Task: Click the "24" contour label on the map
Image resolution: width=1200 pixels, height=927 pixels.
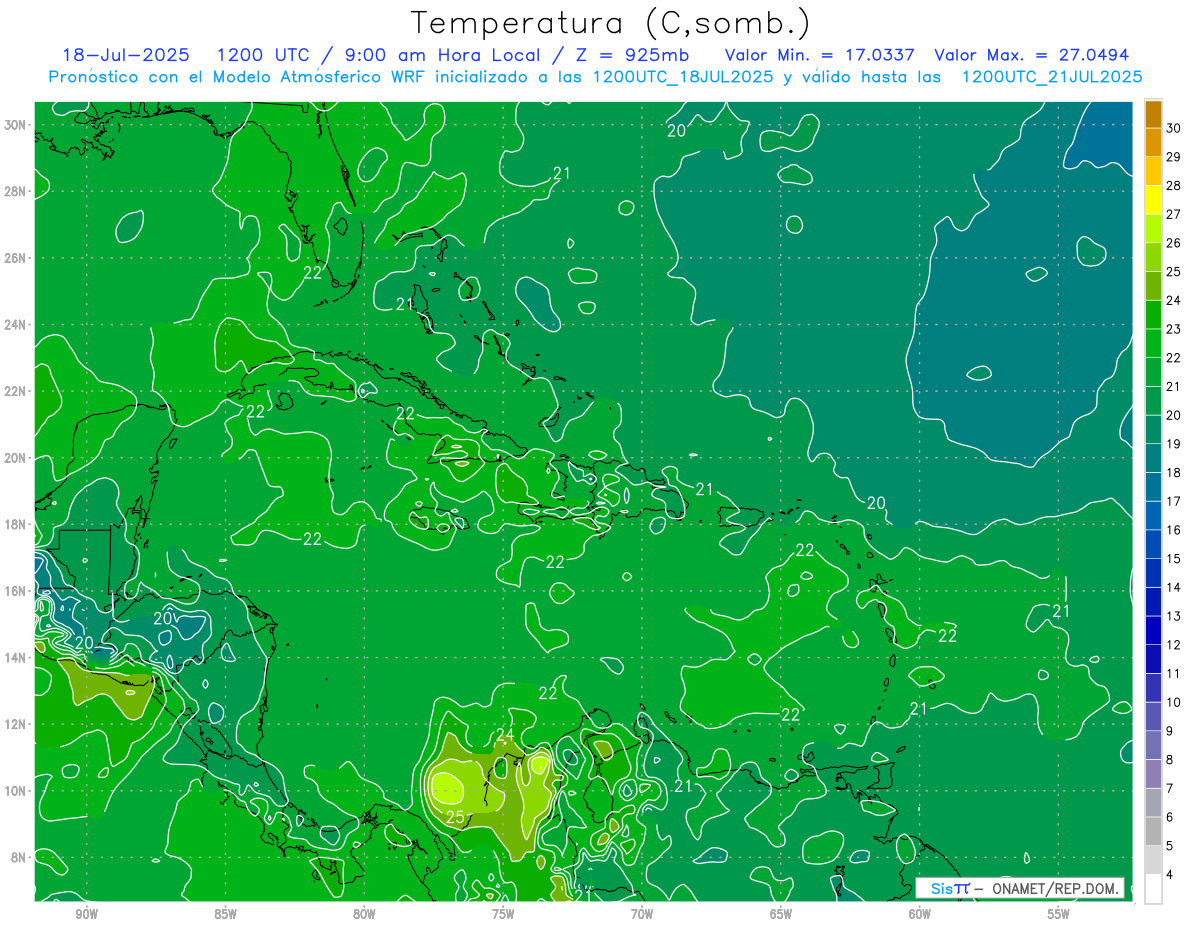Action: click(505, 736)
